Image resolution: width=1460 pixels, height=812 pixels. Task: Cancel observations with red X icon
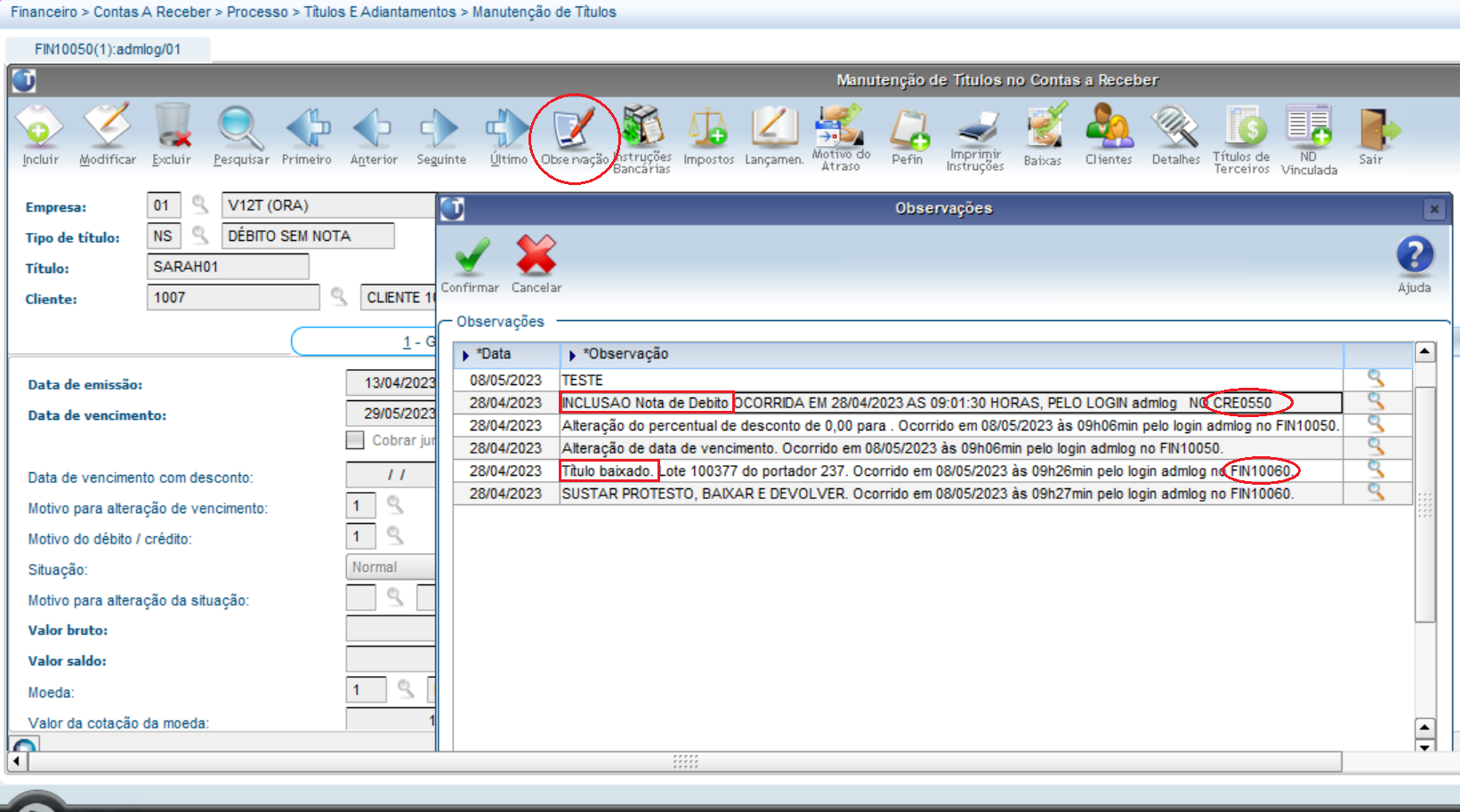(536, 263)
